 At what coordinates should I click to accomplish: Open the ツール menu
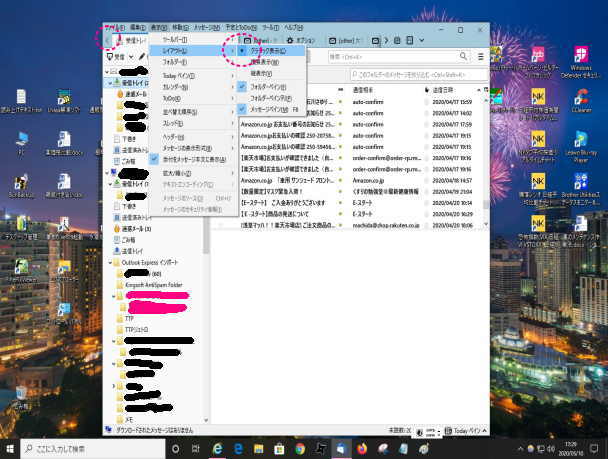pyautogui.click(x=270, y=28)
